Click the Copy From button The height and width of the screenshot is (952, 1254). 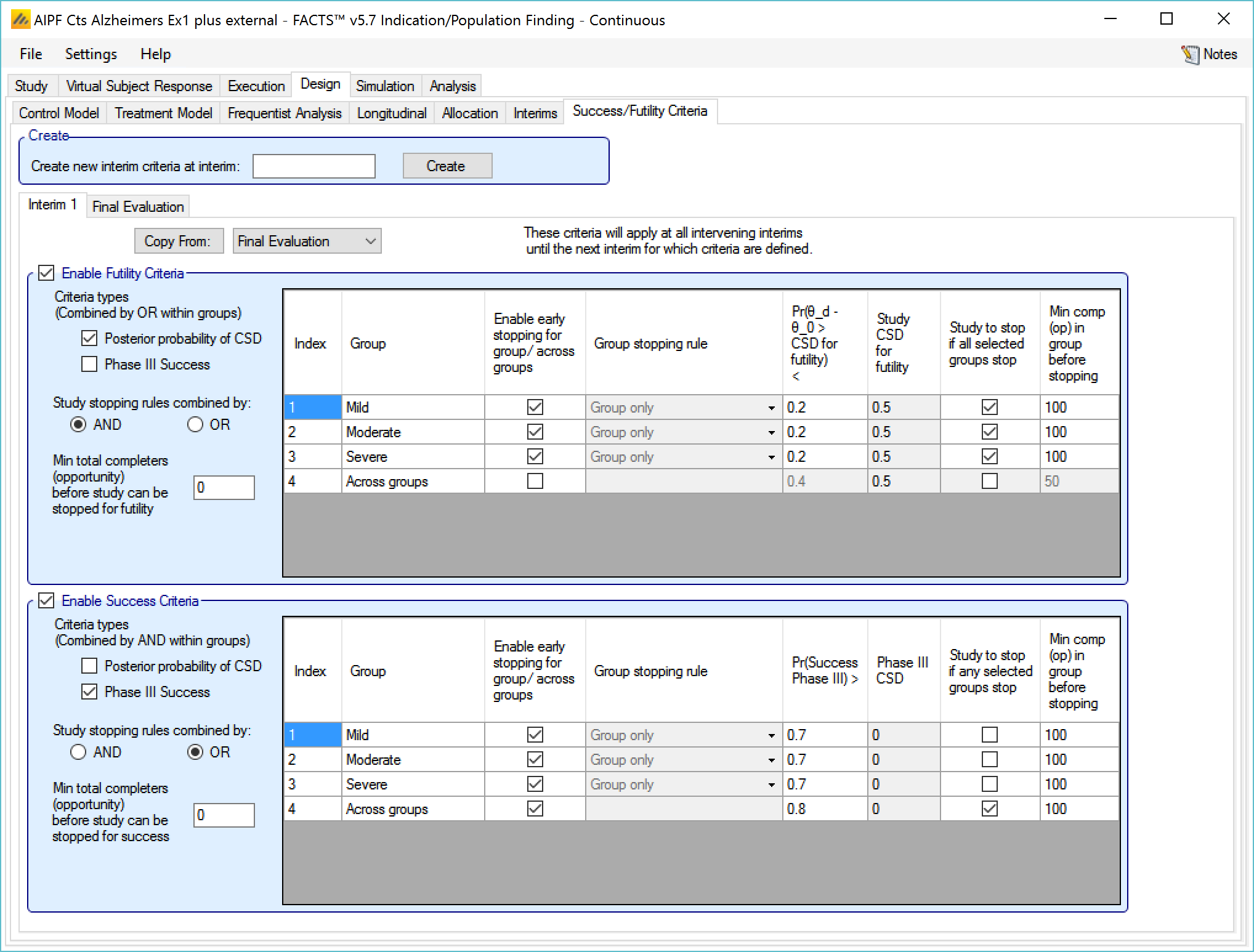click(178, 241)
